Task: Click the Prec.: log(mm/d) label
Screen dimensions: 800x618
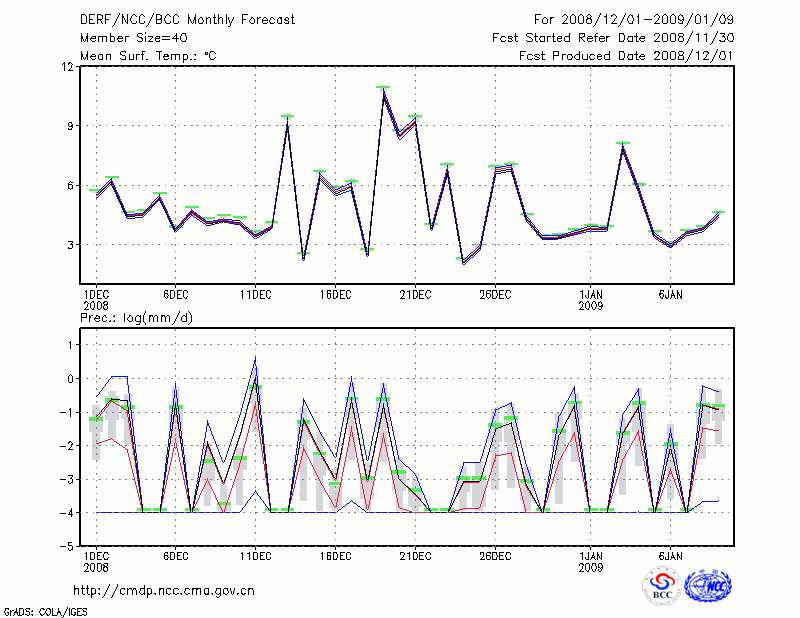Action: click(x=137, y=317)
